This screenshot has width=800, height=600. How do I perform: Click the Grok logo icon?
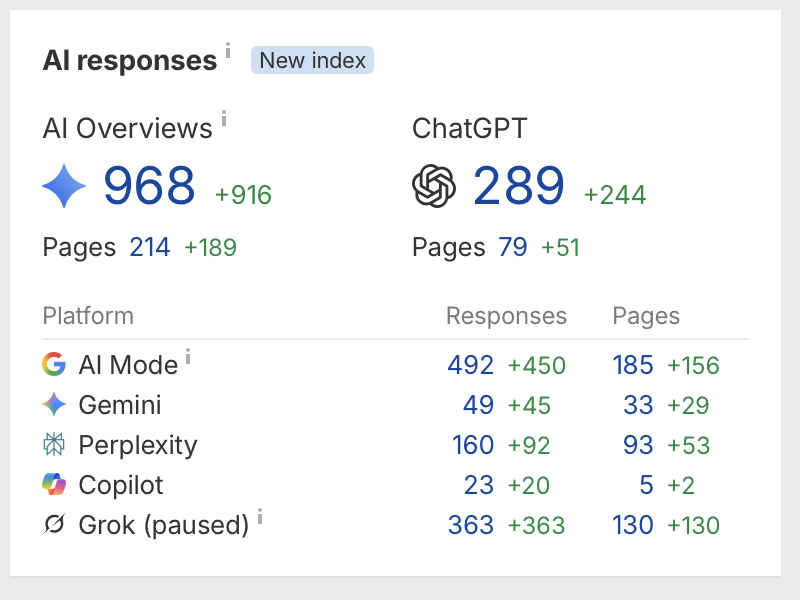coord(54,524)
